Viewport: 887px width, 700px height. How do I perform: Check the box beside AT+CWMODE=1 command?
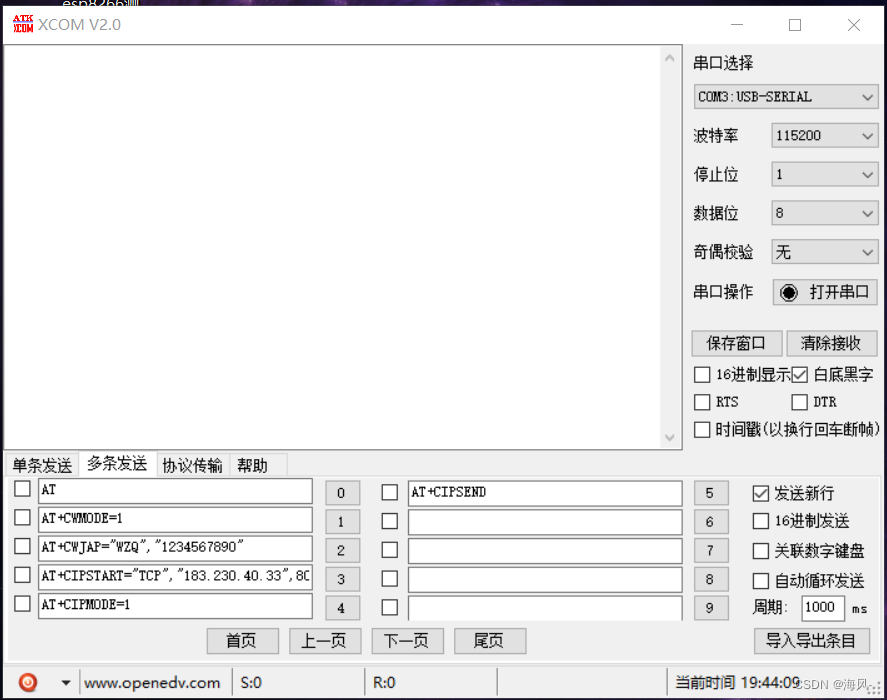point(24,519)
